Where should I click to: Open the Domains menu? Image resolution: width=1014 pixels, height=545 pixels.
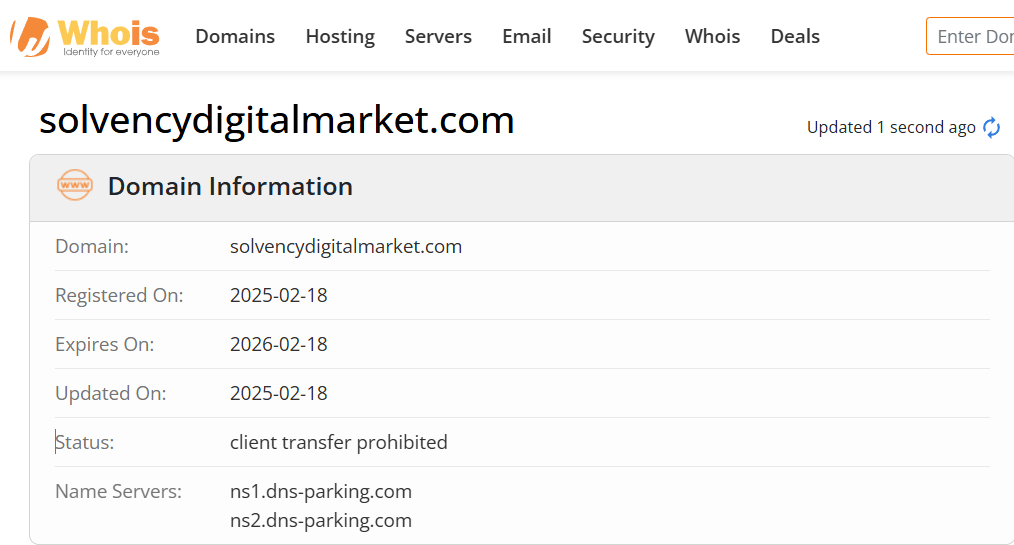coord(235,36)
